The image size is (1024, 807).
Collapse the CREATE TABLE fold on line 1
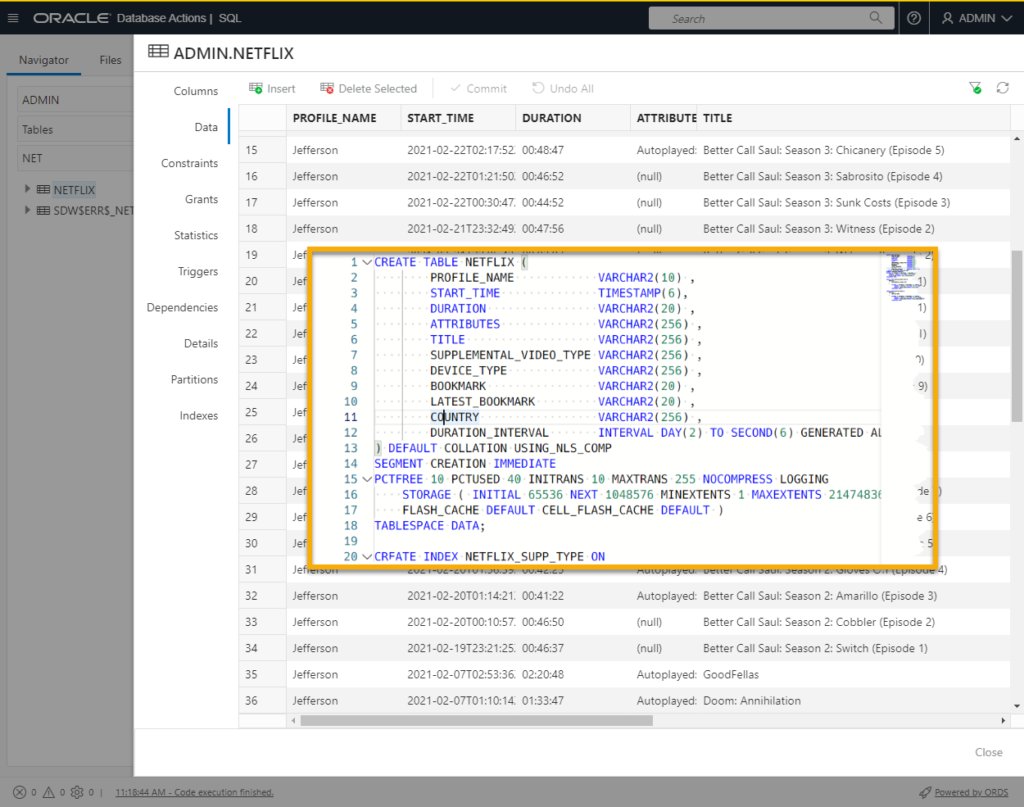[367, 262]
